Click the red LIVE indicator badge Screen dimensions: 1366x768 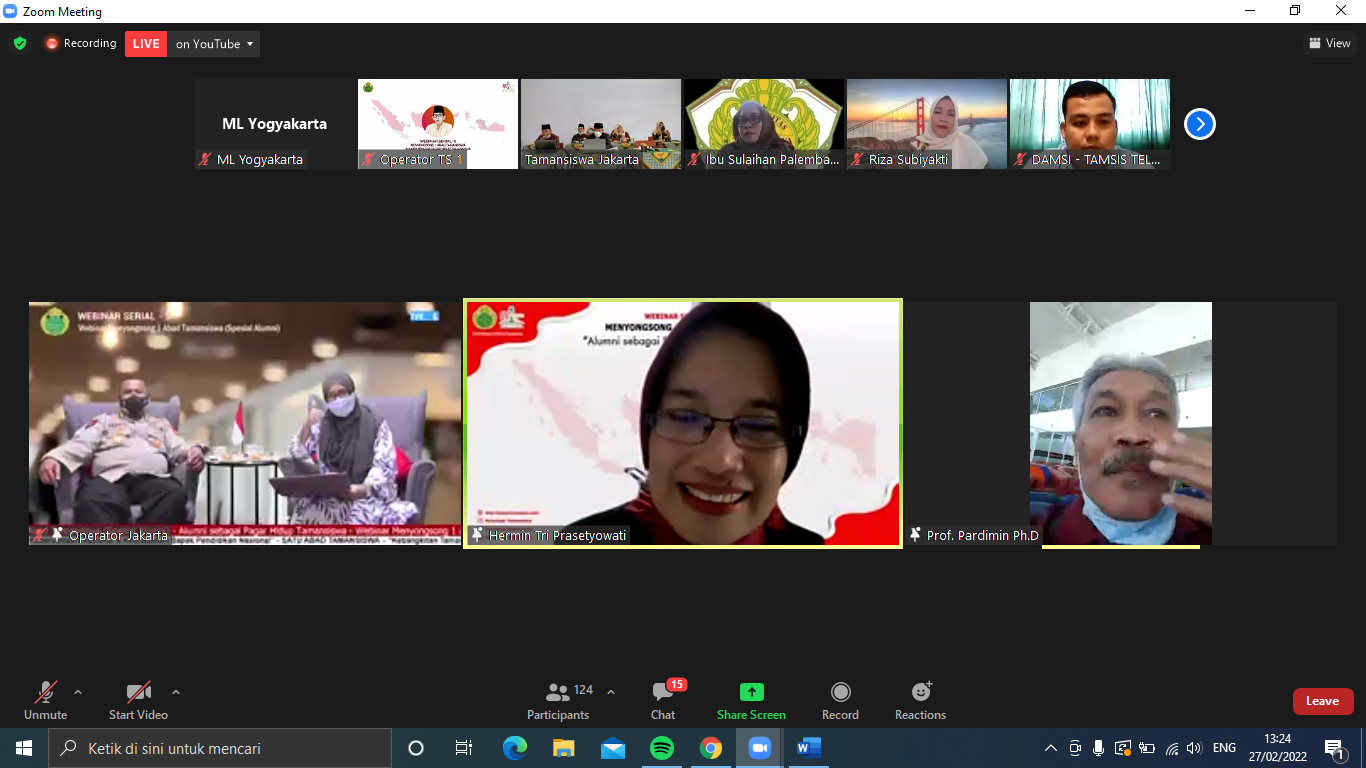(x=146, y=44)
